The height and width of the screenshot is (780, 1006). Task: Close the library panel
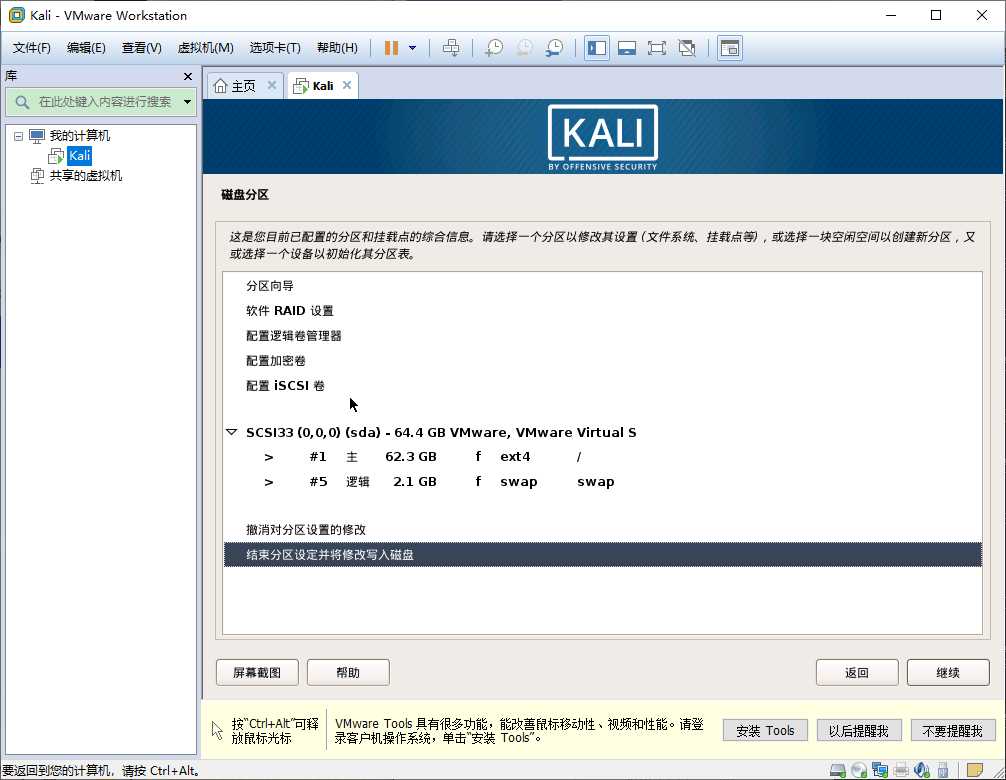tap(187, 76)
